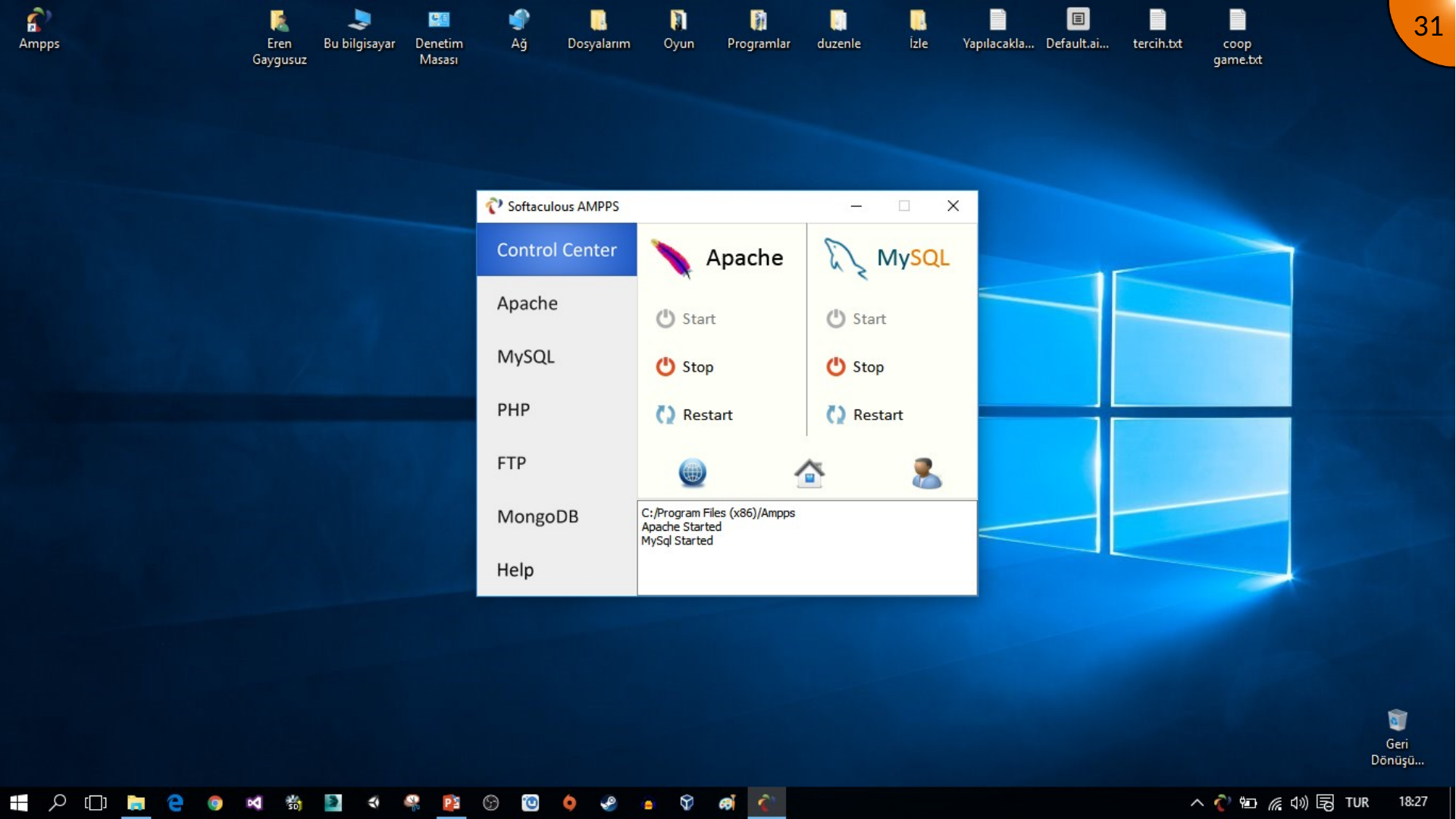Show hidden system tray icons
The height and width of the screenshot is (819, 1456).
tap(1197, 802)
